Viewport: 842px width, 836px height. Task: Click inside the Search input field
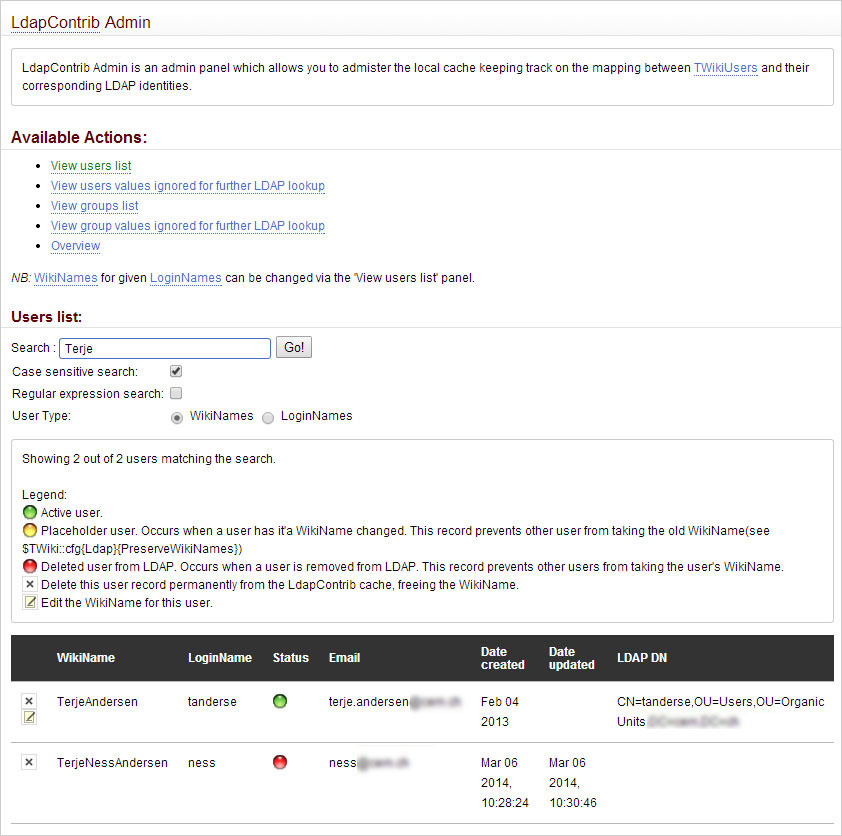[164, 348]
